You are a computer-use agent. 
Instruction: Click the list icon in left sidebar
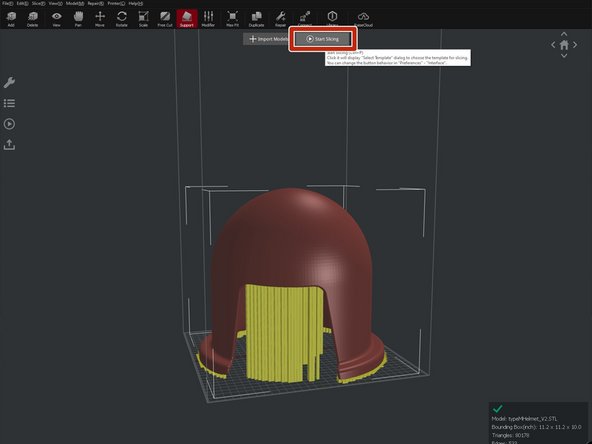click(x=9, y=103)
